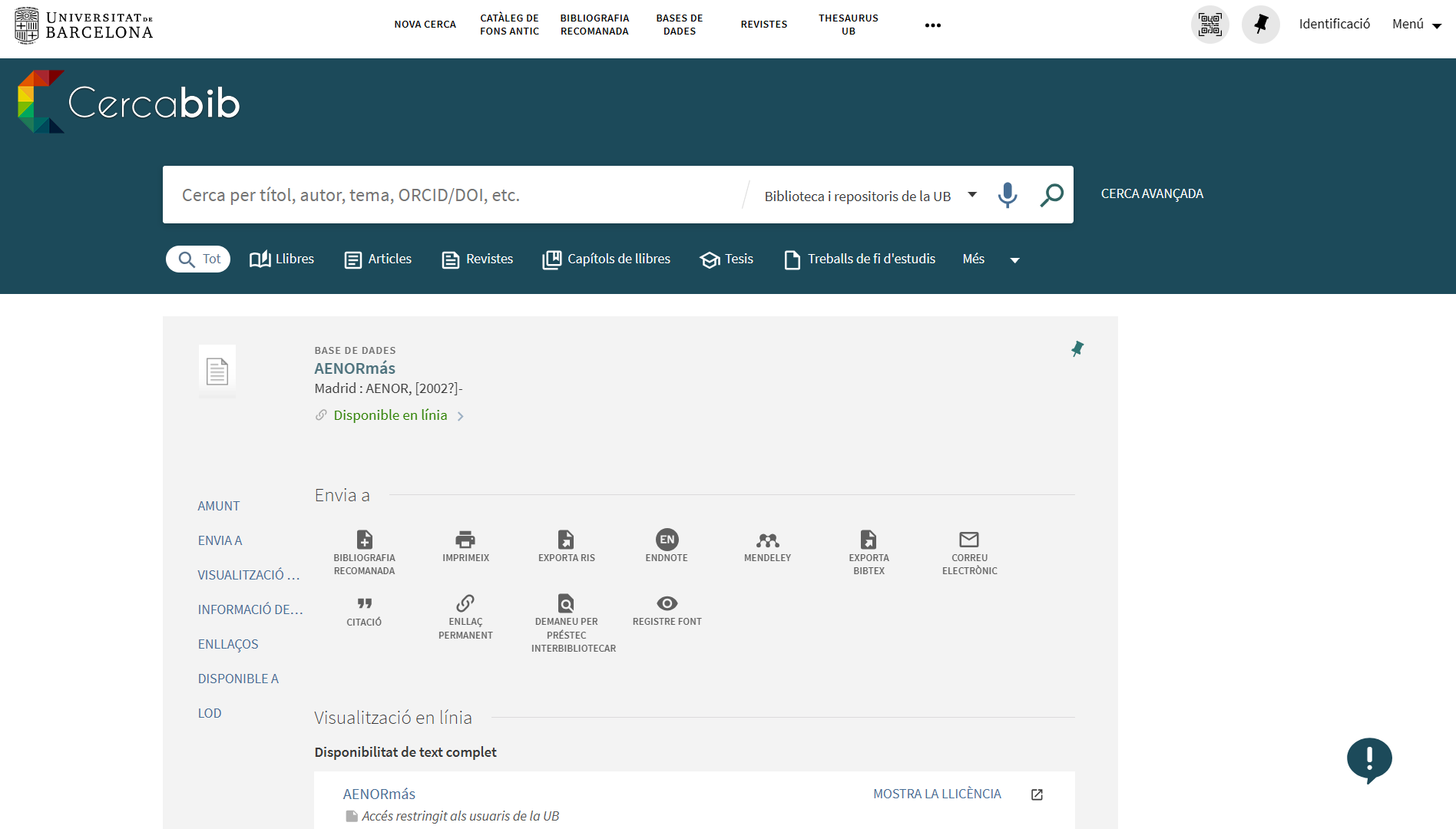Click the Disponible en línia link
Viewport: 1456px width, 829px height.
(390, 415)
